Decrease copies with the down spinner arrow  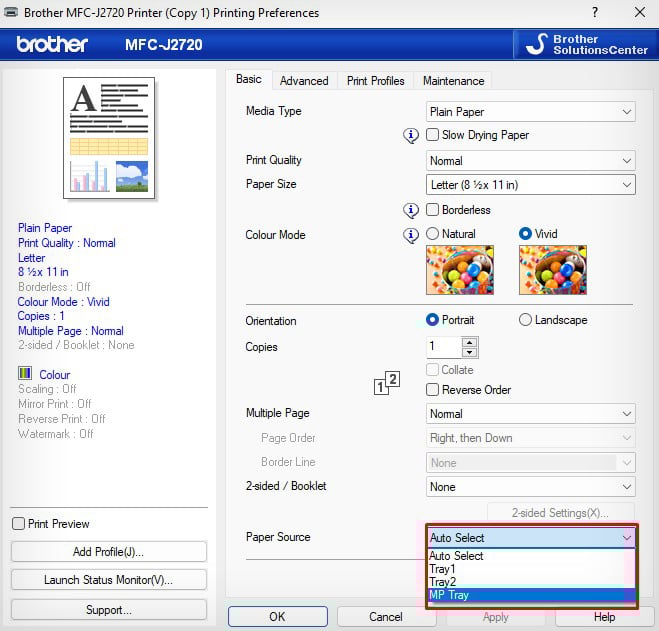coord(469,352)
